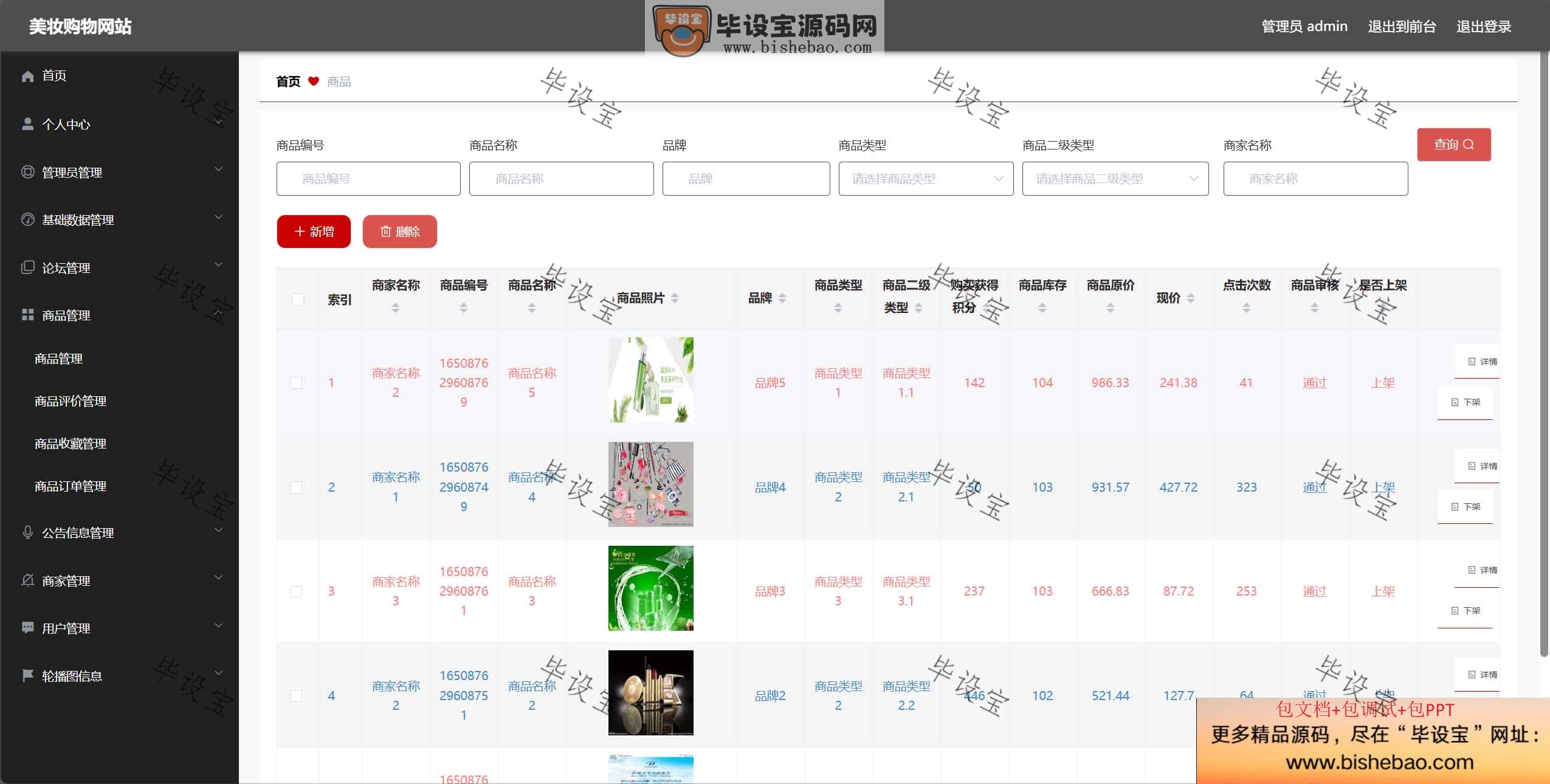Image resolution: width=1550 pixels, height=784 pixels.
Task: Sort by 商品库存 column arrows
Action: point(1042,308)
